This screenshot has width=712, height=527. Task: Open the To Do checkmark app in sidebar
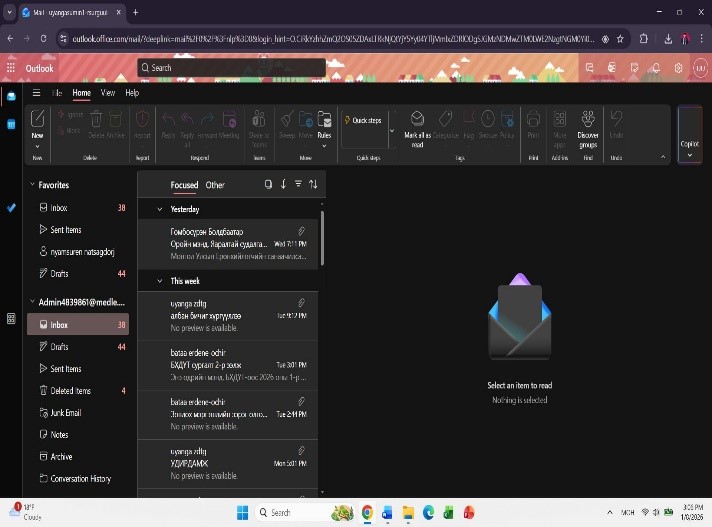[x=11, y=208]
